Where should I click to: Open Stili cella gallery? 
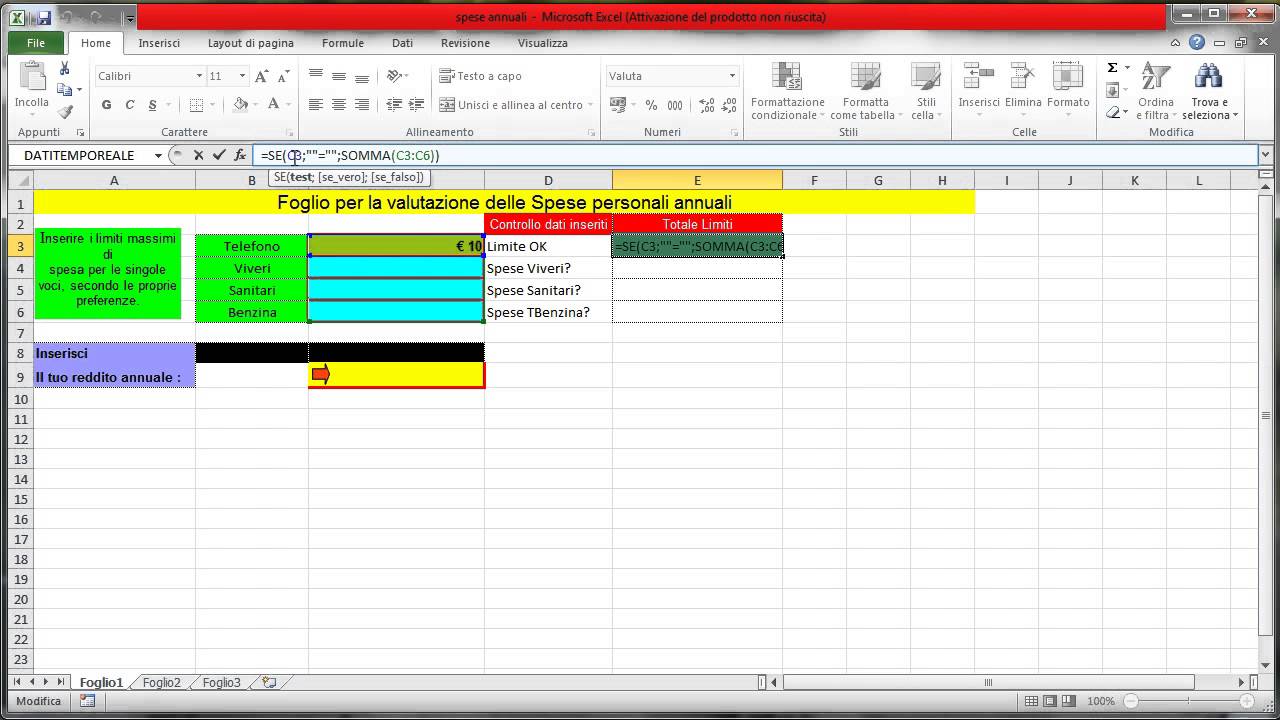point(926,91)
